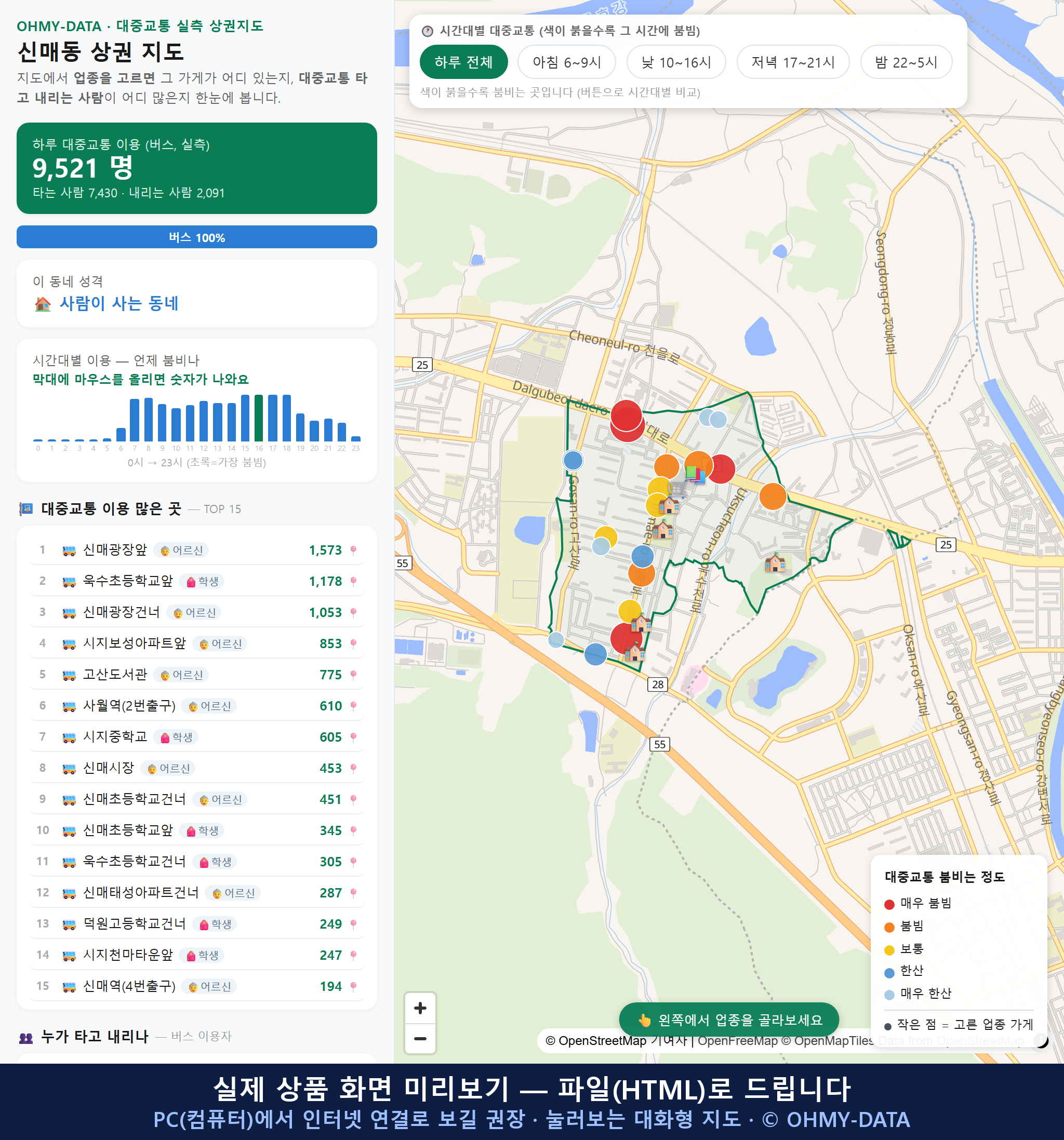Click the 어르신 tag on 신매시장 row
This screenshot has height=1140, width=1064.
pyautogui.click(x=168, y=769)
